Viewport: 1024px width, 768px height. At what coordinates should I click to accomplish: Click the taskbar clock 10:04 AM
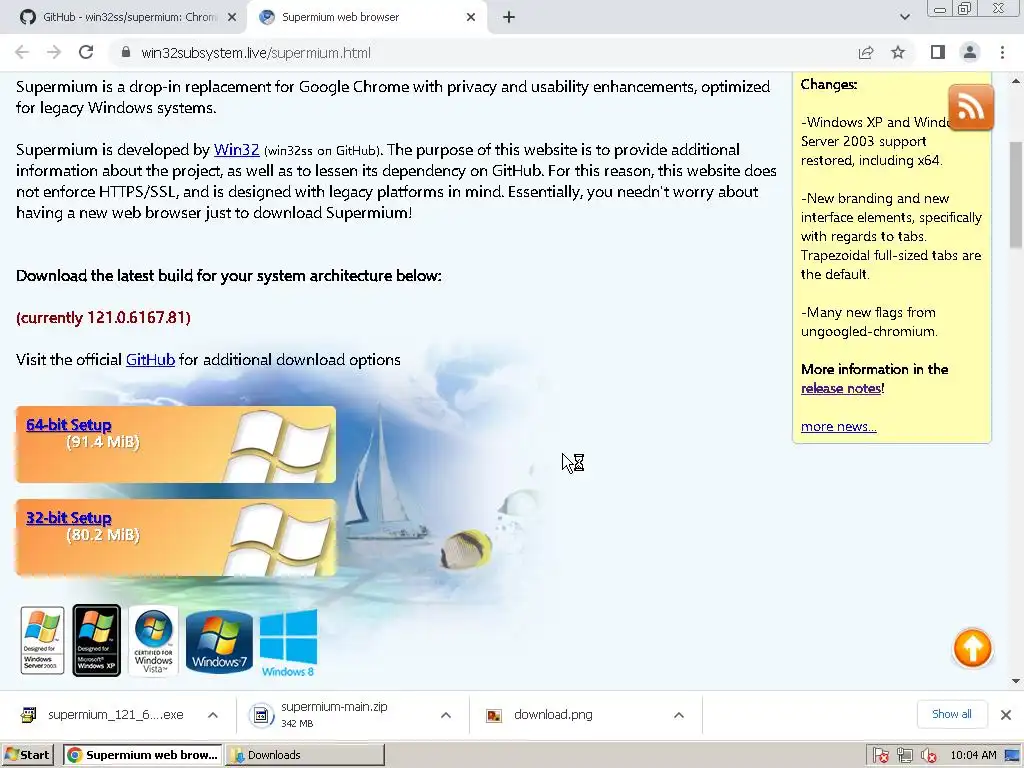tap(973, 755)
